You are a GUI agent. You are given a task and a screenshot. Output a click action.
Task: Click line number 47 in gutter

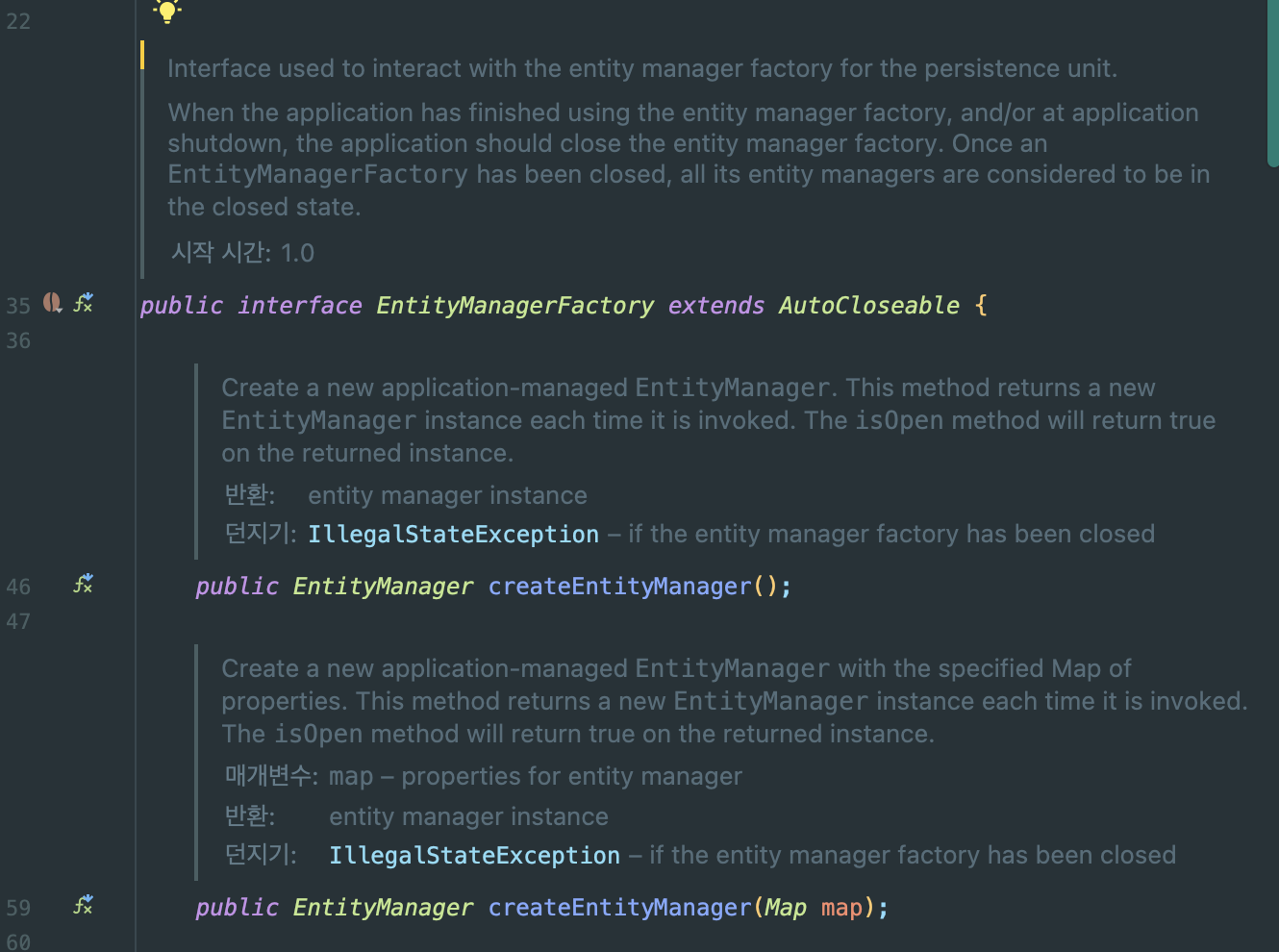pos(18,622)
